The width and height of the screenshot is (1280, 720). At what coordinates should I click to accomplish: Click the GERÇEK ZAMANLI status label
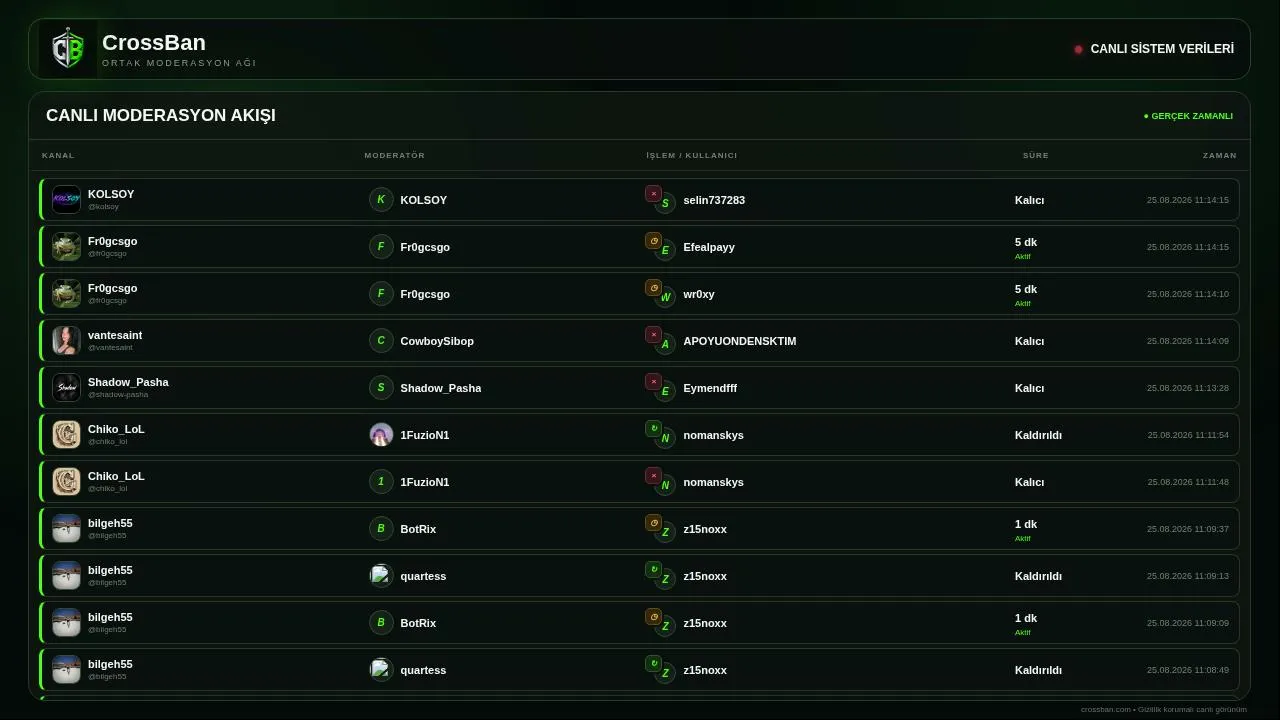[x=1188, y=116]
